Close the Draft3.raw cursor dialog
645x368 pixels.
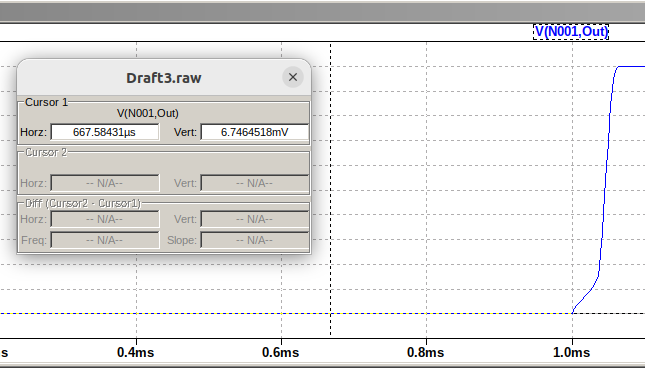292,77
